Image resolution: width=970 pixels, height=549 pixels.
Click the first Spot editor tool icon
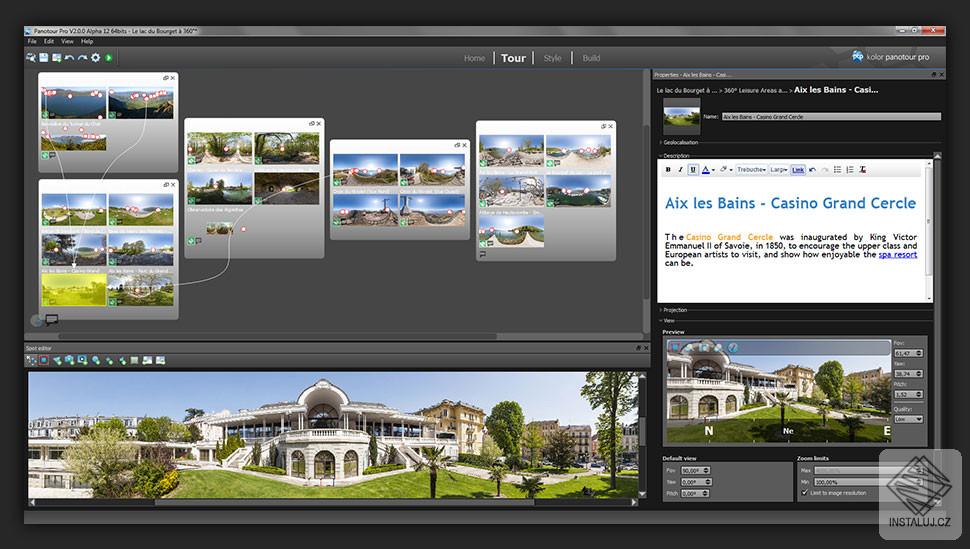(x=30, y=360)
